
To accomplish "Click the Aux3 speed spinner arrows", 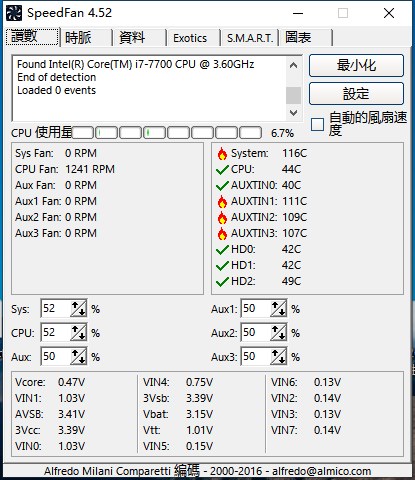I will pos(278,357).
